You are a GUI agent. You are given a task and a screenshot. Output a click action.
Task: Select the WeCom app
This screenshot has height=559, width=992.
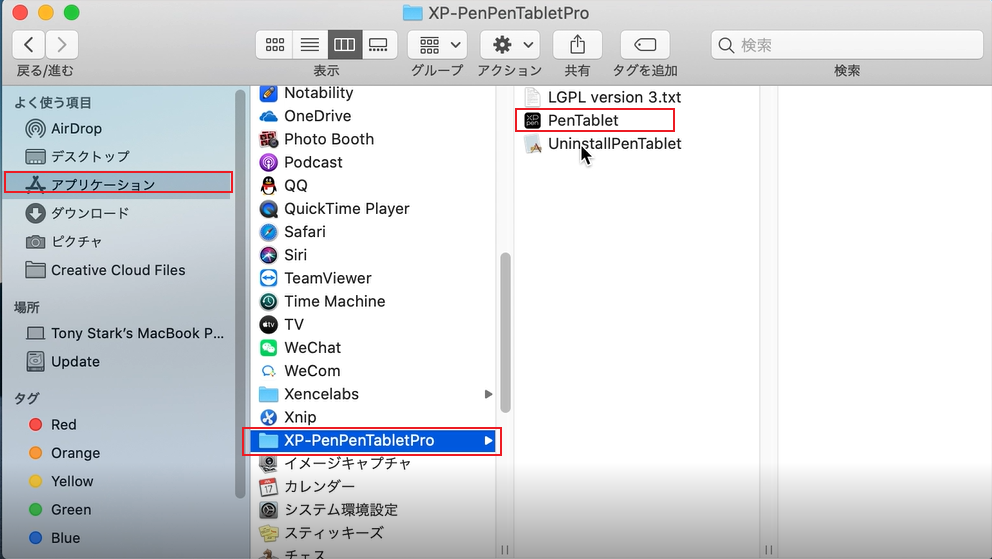pos(373,371)
